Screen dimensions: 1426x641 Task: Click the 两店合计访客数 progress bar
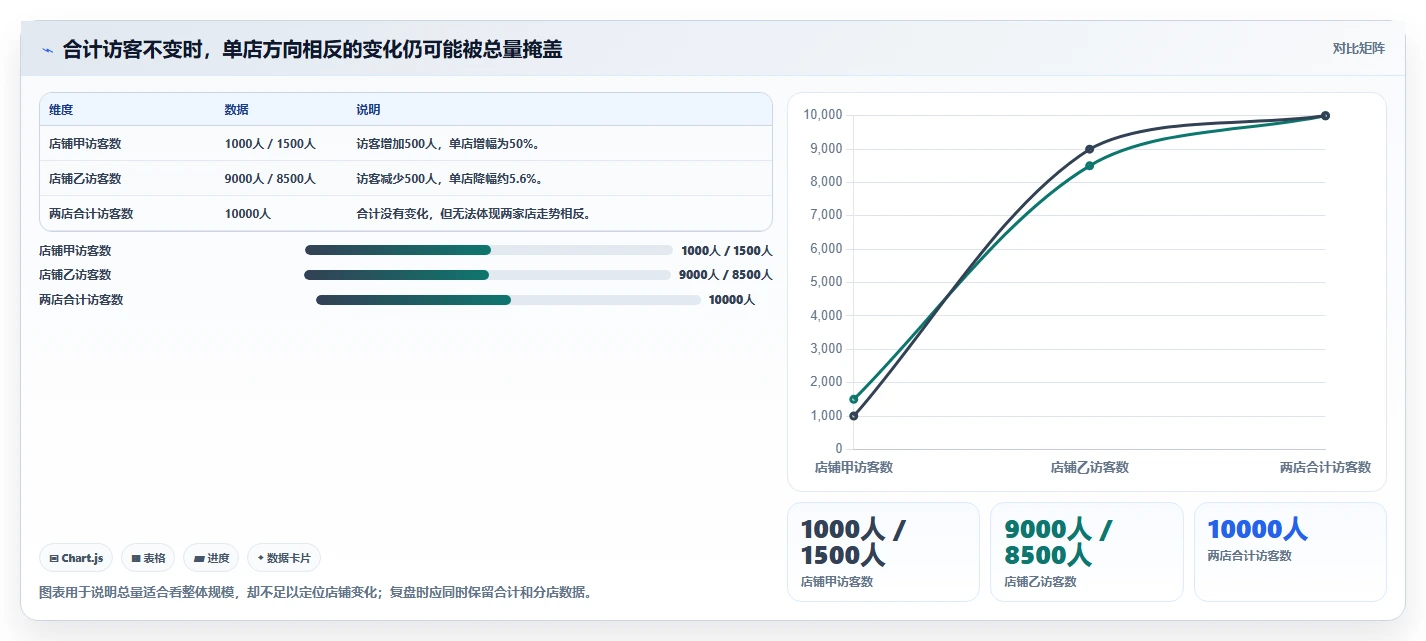click(x=508, y=300)
